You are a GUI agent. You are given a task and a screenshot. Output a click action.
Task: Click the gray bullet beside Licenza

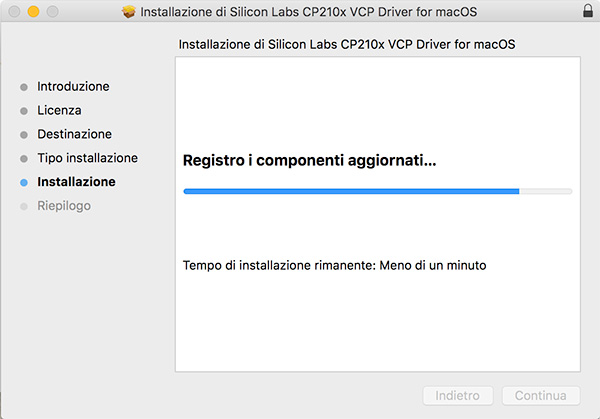coord(24,111)
